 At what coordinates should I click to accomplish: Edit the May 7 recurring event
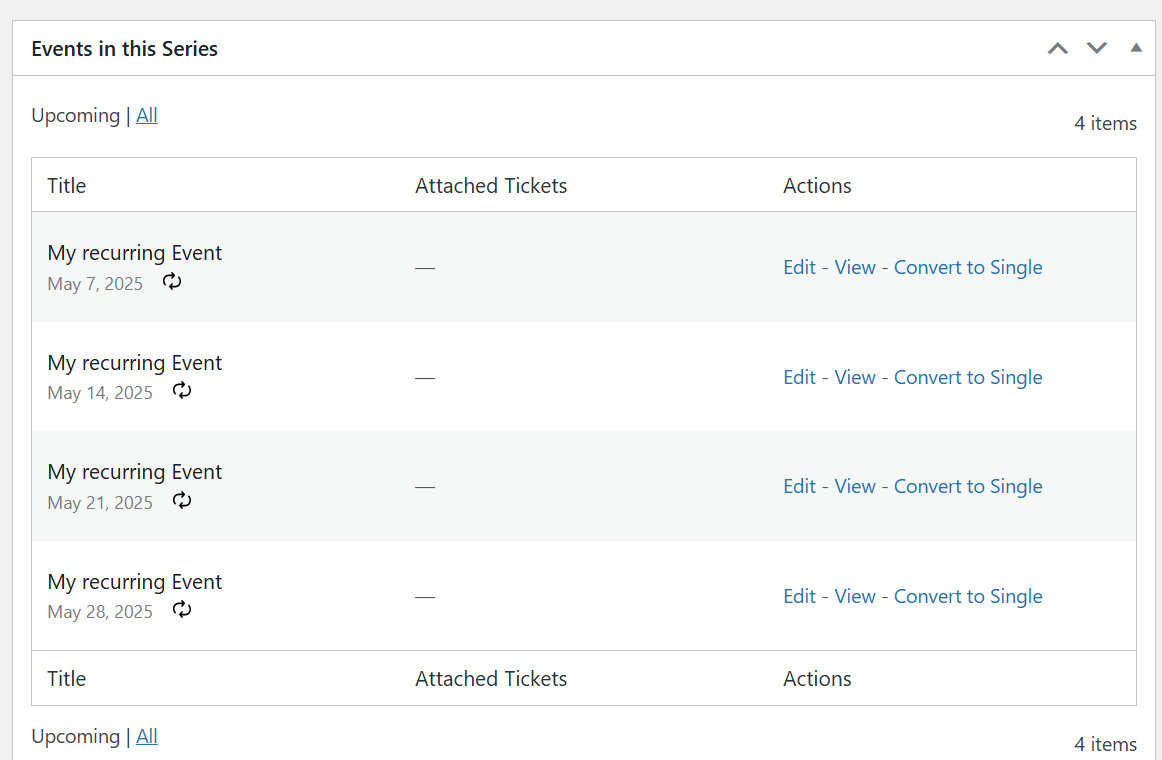click(x=799, y=267)
